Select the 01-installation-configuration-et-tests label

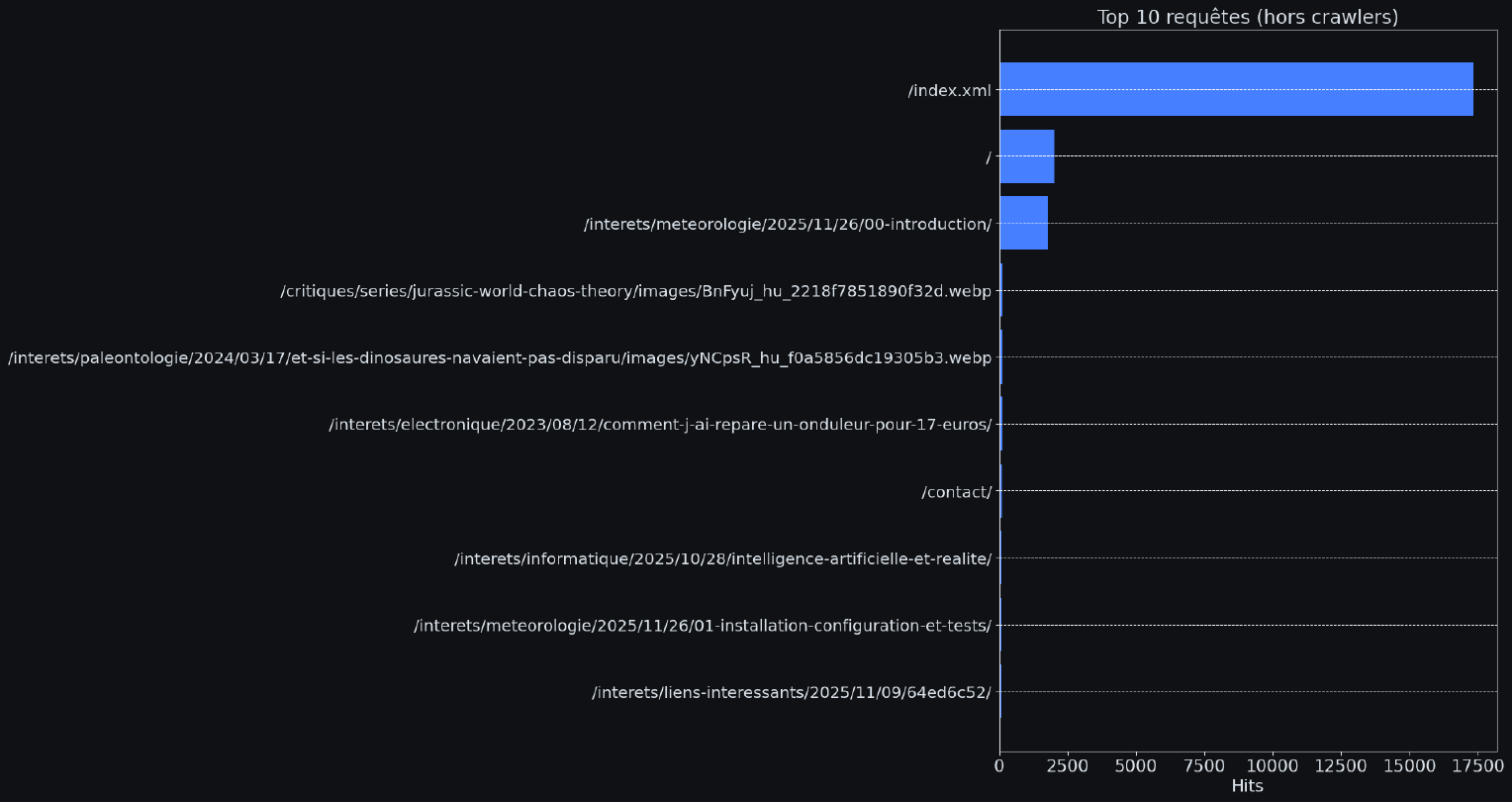click(x=703, y=626)
